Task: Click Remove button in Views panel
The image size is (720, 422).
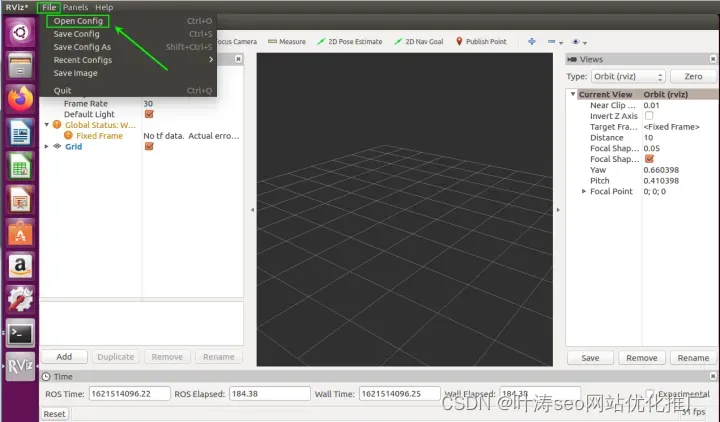Action: pos(641,358)
